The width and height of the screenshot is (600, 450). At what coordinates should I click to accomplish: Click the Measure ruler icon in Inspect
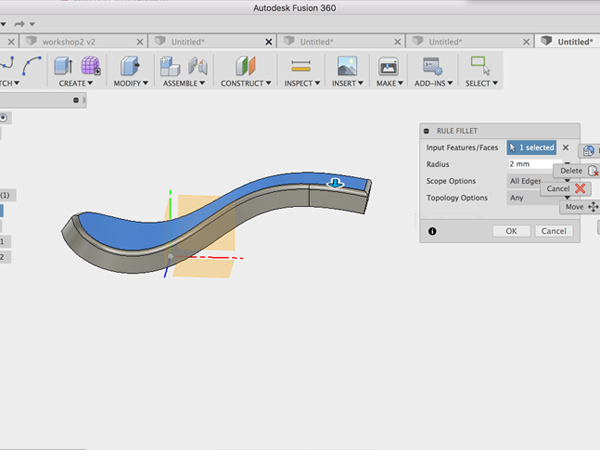301,66
